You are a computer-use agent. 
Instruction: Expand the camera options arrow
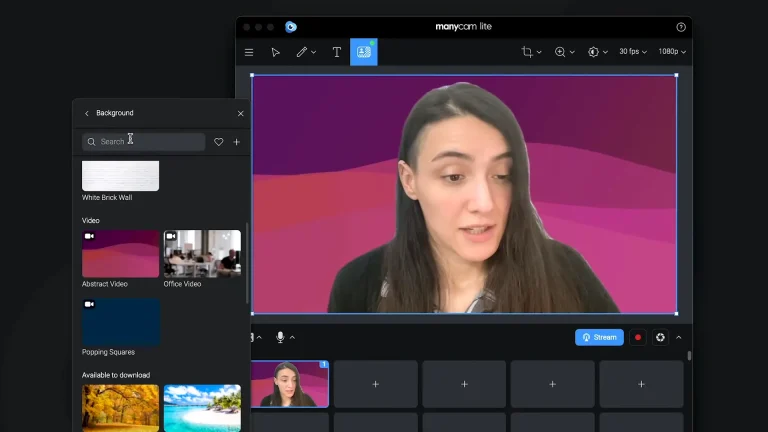(259, 337)
